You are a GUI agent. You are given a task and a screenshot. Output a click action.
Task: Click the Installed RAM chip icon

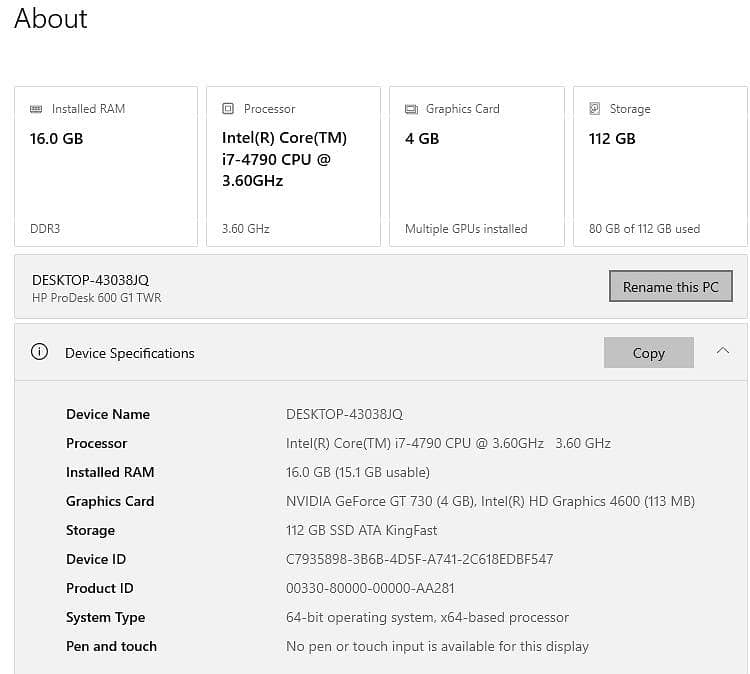coord(36,109)
